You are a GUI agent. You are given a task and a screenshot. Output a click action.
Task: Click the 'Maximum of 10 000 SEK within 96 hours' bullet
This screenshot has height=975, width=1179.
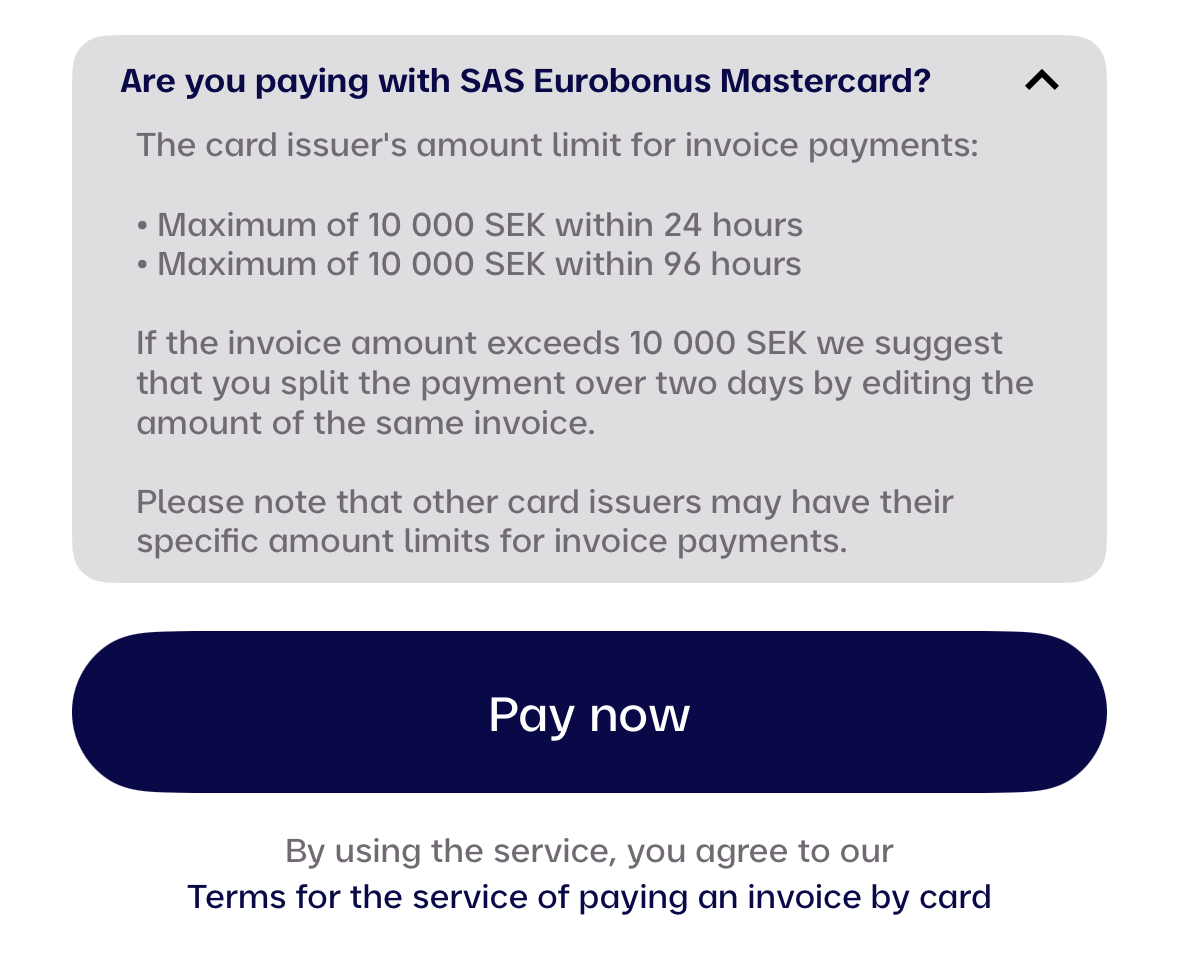[470, 264]
